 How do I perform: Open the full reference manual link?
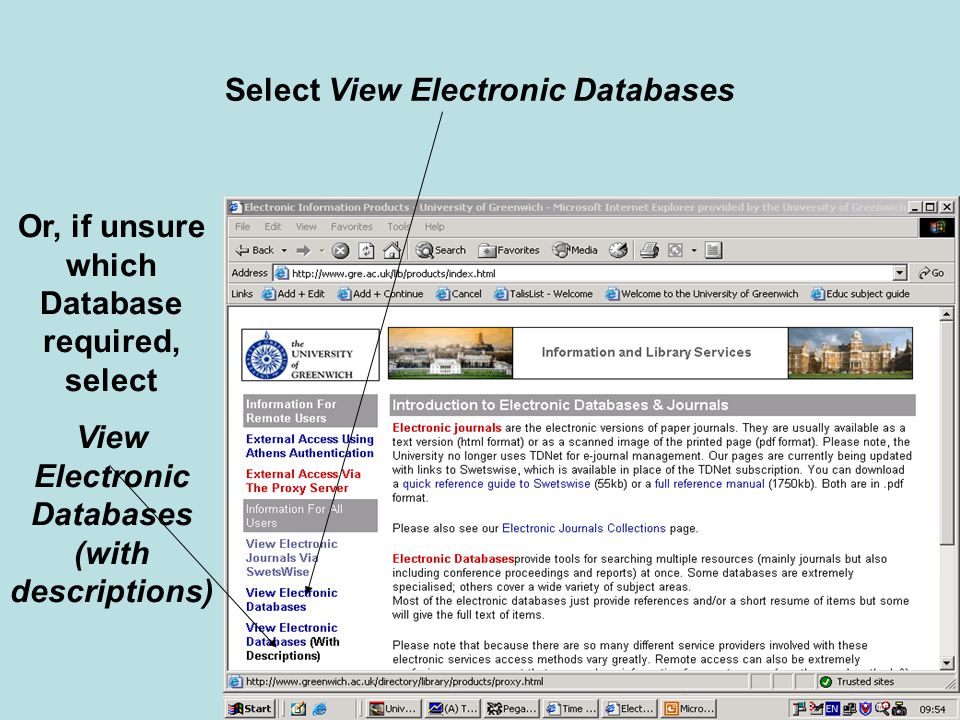710,484
